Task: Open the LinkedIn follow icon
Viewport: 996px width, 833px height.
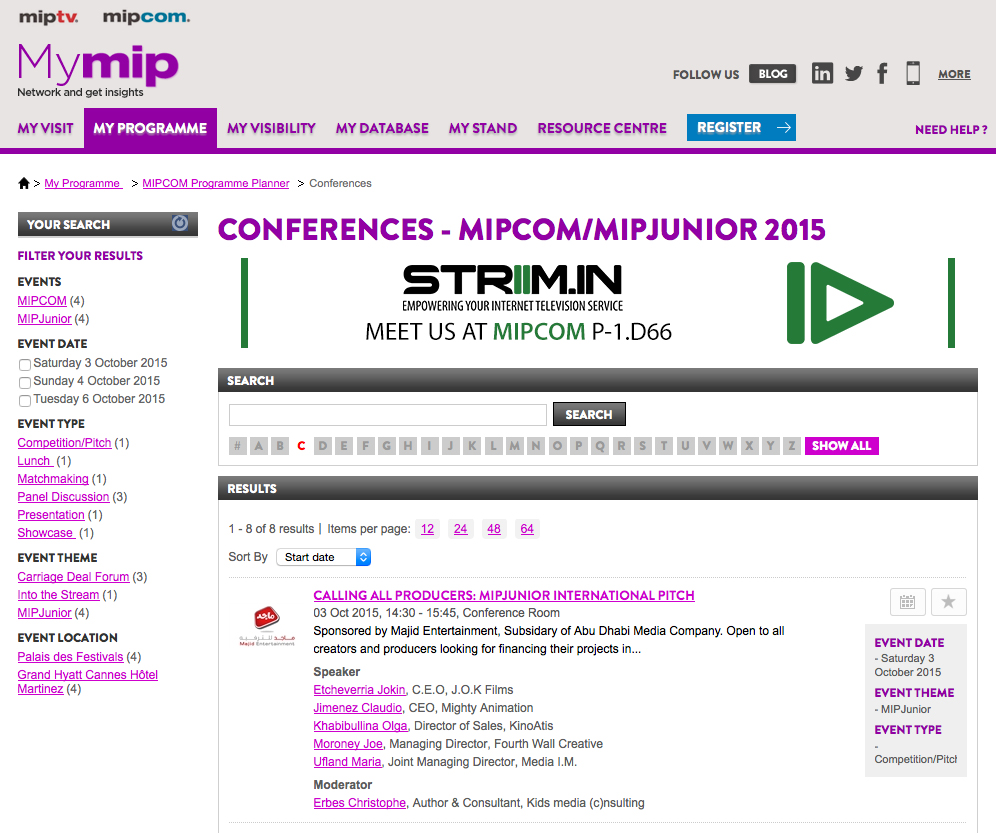Action: pos(822,74)
